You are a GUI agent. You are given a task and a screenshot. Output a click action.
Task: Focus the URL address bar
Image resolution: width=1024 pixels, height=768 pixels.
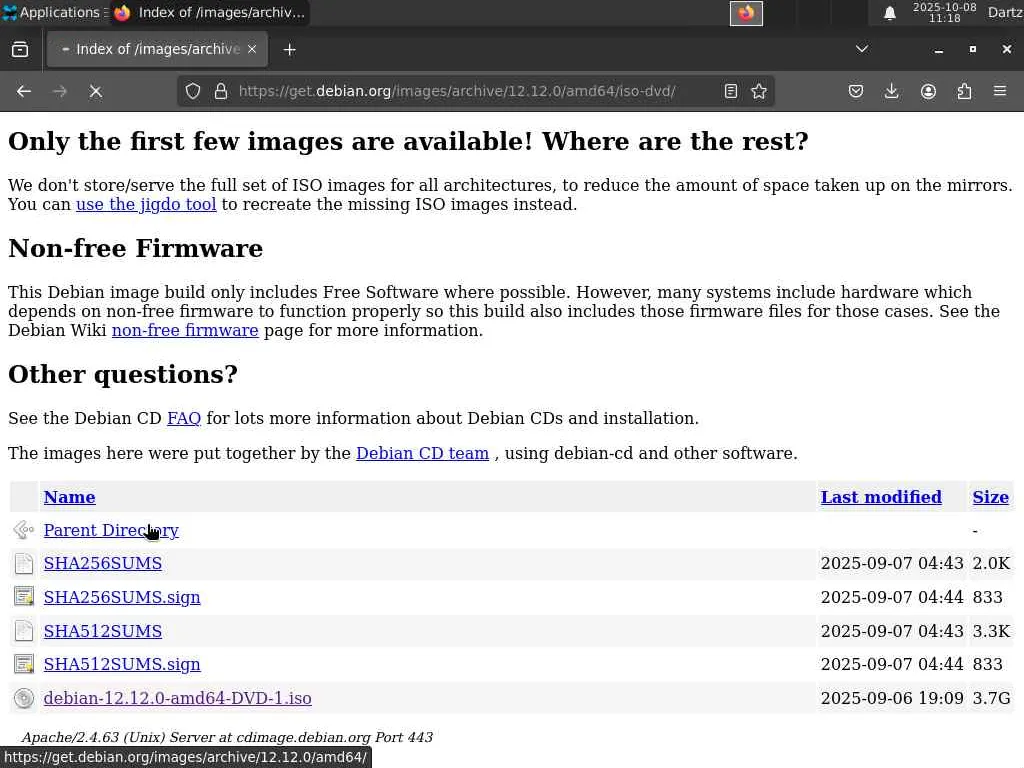pos(457,91)
